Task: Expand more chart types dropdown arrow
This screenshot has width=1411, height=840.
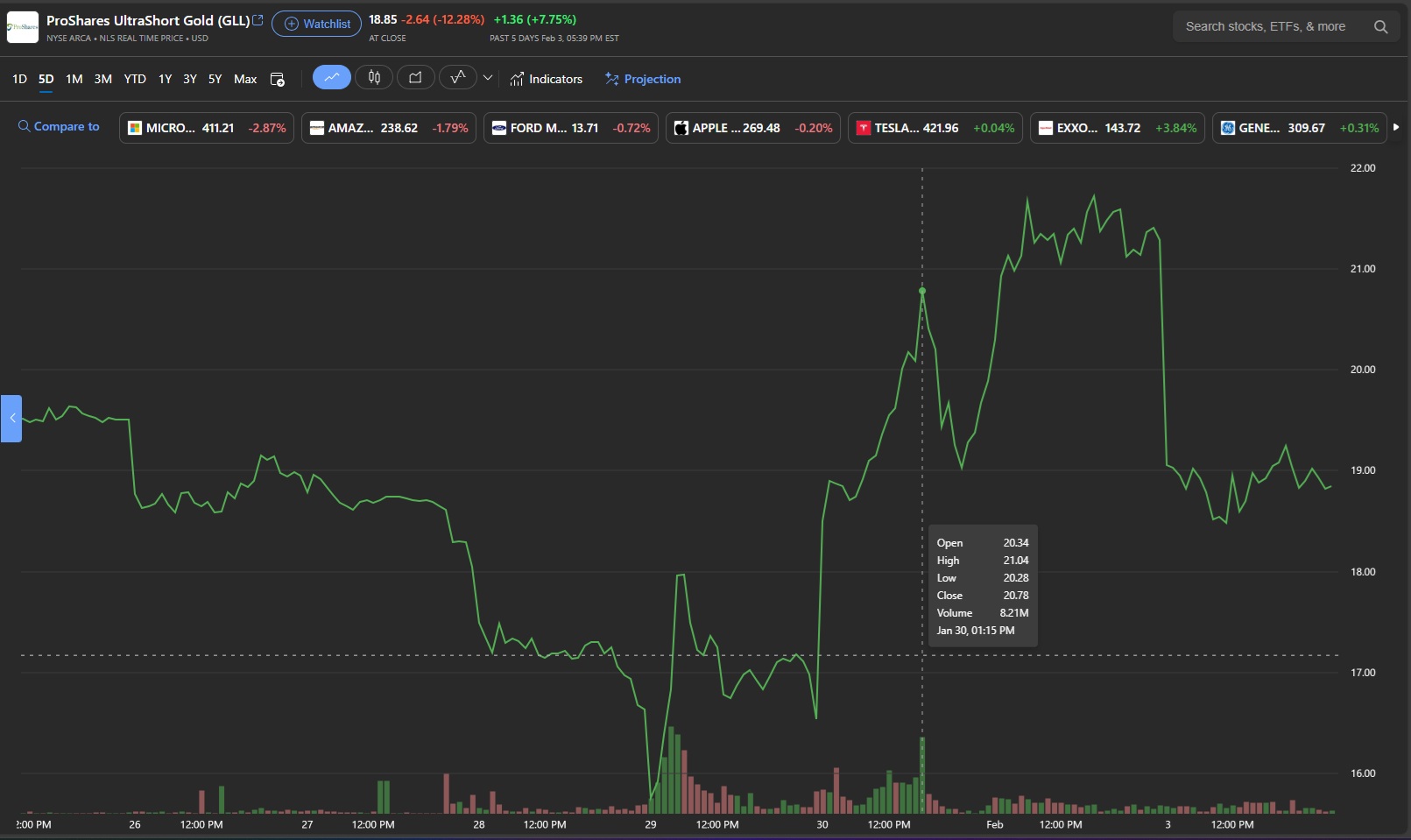Action: [x=488, y=78]
